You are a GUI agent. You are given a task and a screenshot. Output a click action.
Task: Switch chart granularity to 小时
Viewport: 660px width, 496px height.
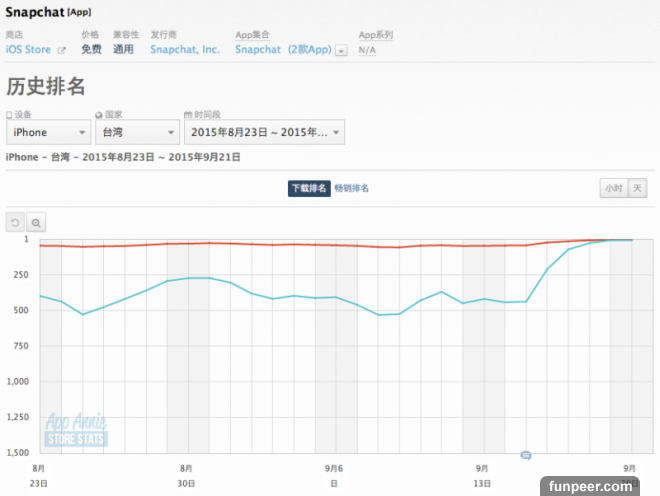(611, 188)
